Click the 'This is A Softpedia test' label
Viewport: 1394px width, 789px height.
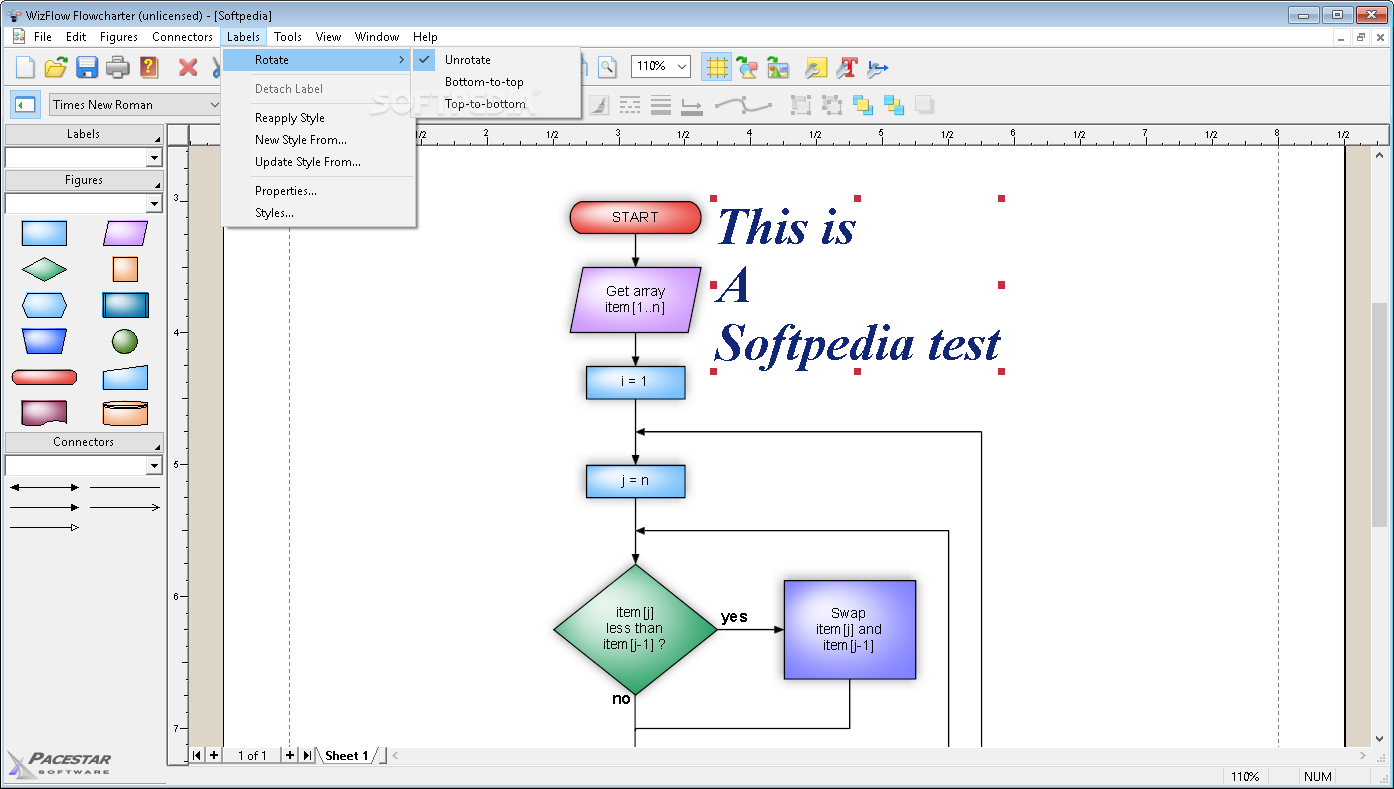pyautogui.click(x=858, y=285)
